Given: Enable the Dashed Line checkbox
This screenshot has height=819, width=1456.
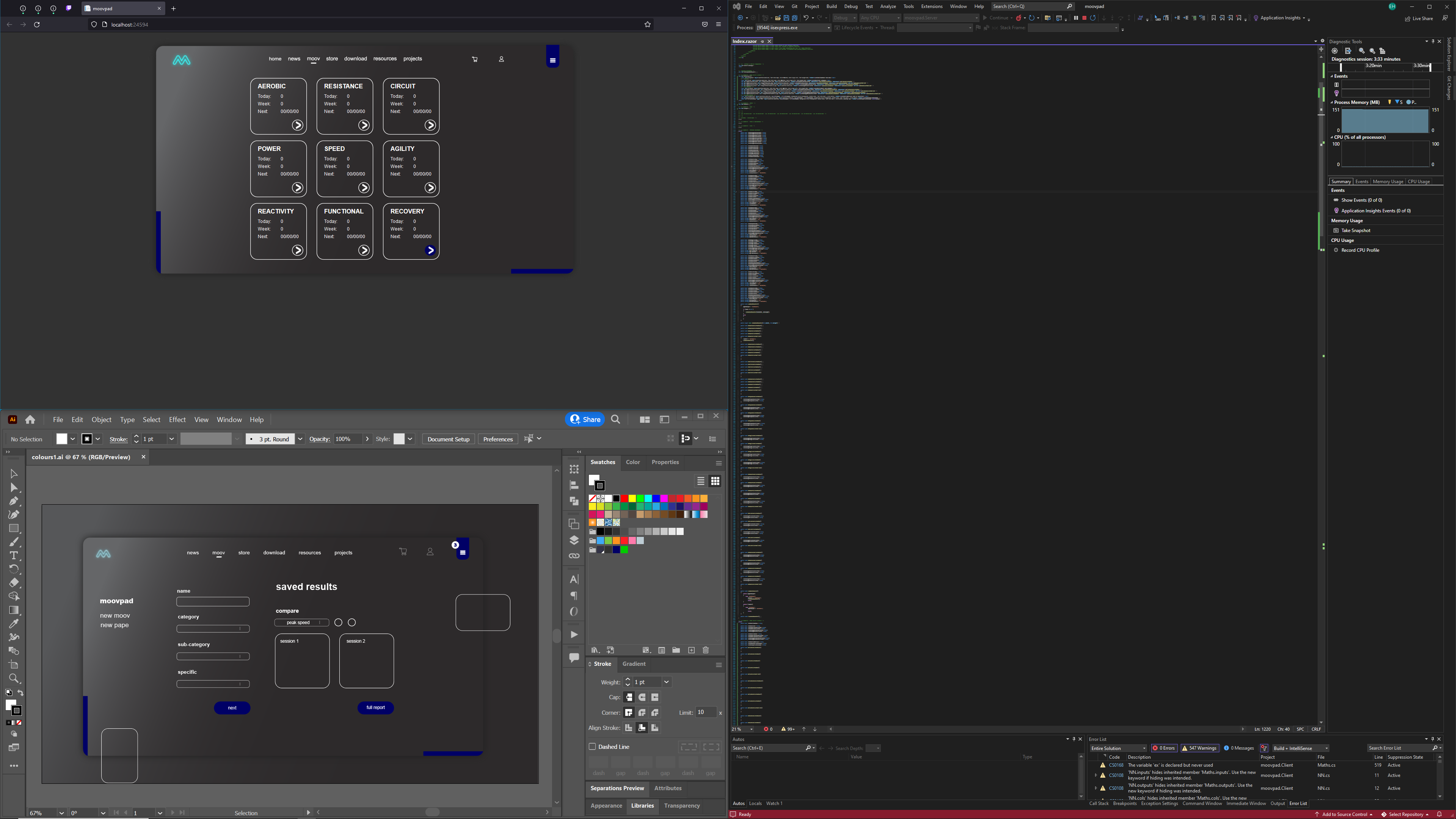Looking at the screenshot, I should (x=592, y=747).
